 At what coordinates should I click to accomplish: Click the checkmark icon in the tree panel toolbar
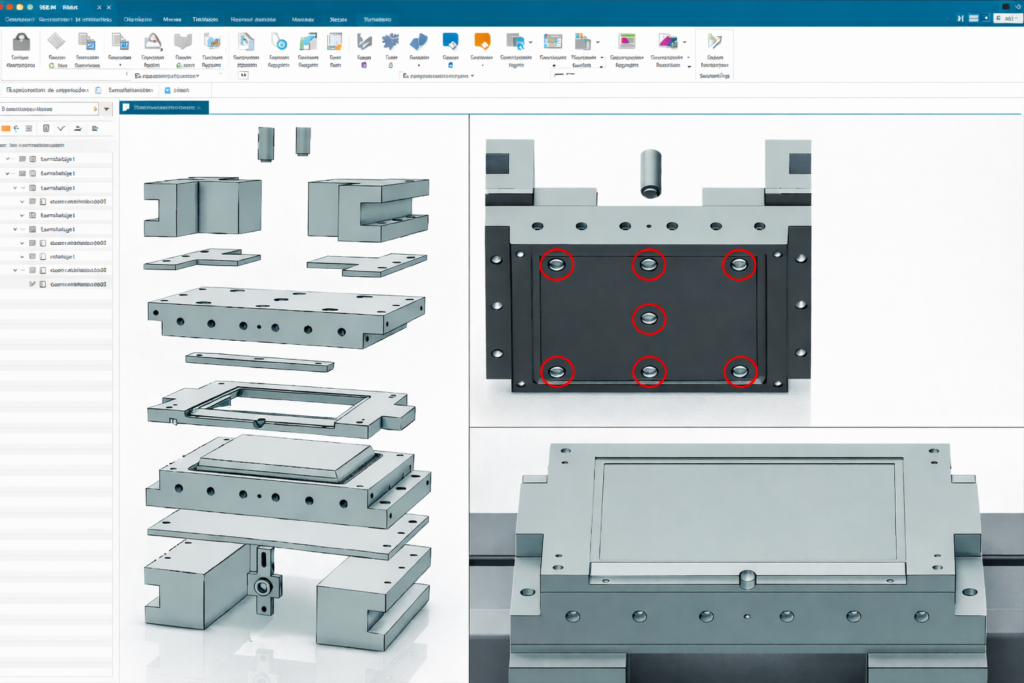tap(62, 129)
